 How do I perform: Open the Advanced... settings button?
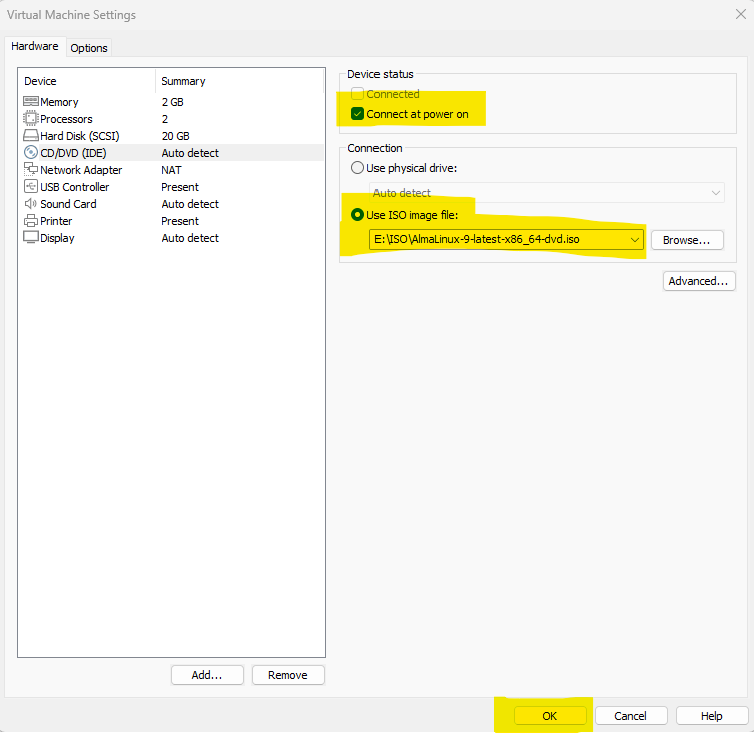click(699, 281)
